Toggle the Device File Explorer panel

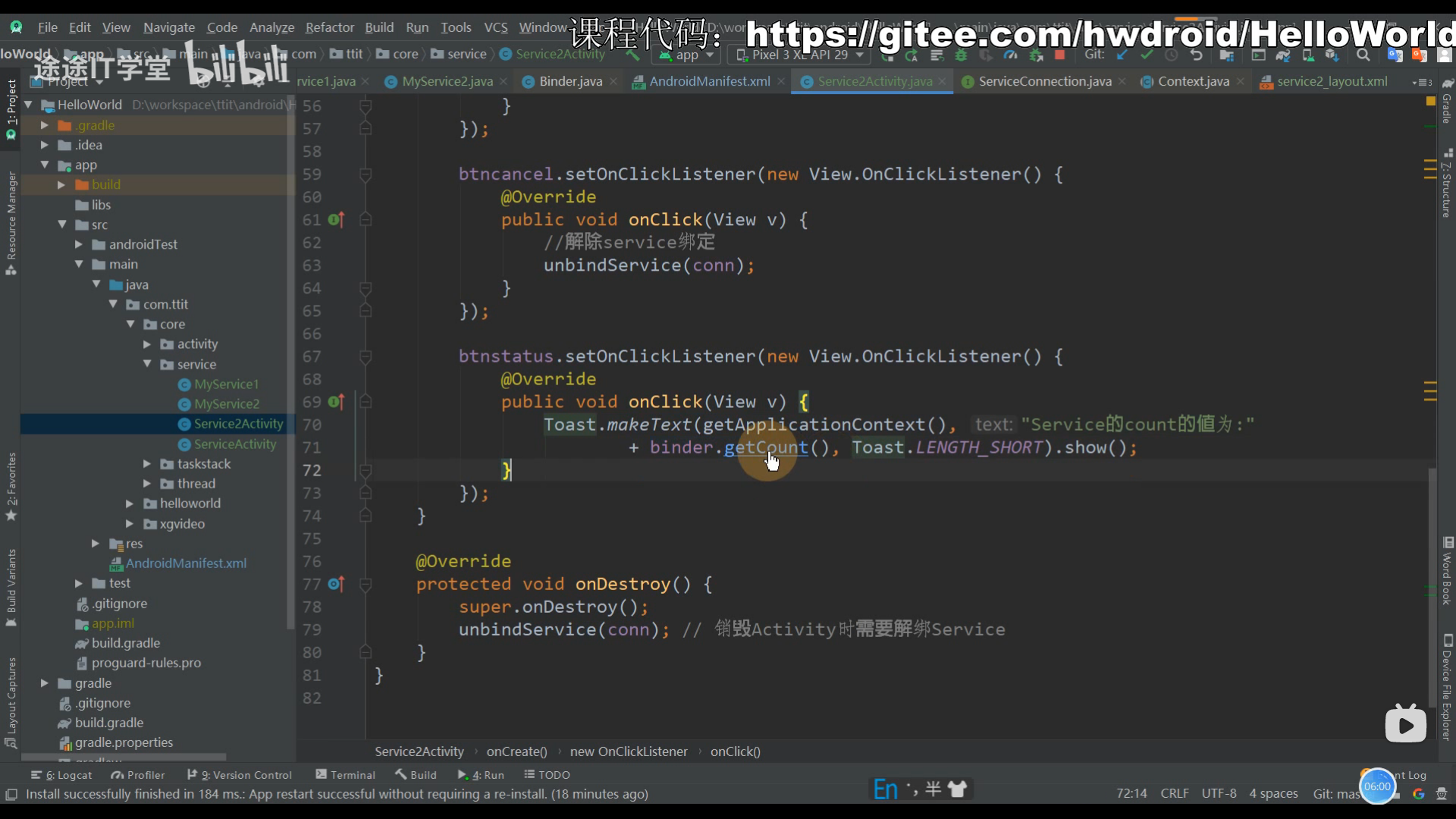(x=1447, y=688)
